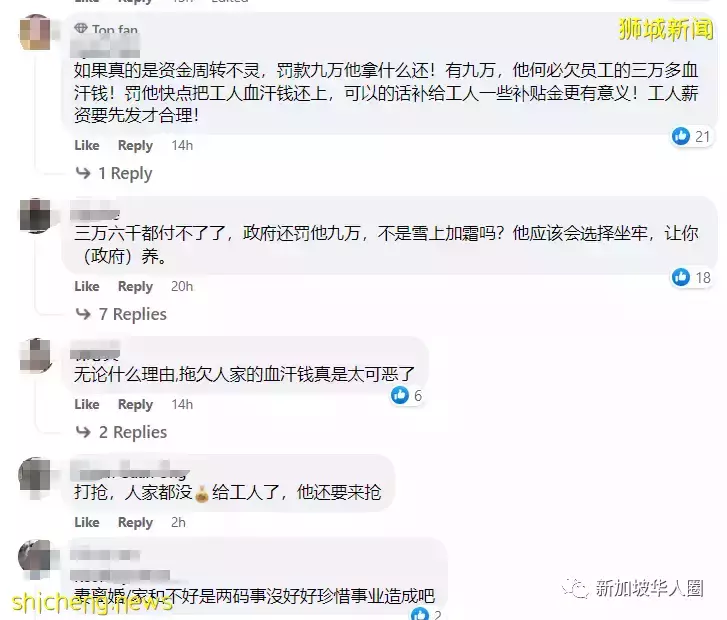Click the money bag emoji in the comment
The height and width of the screenshot is (620, 727).
click(x=202, y=493)
